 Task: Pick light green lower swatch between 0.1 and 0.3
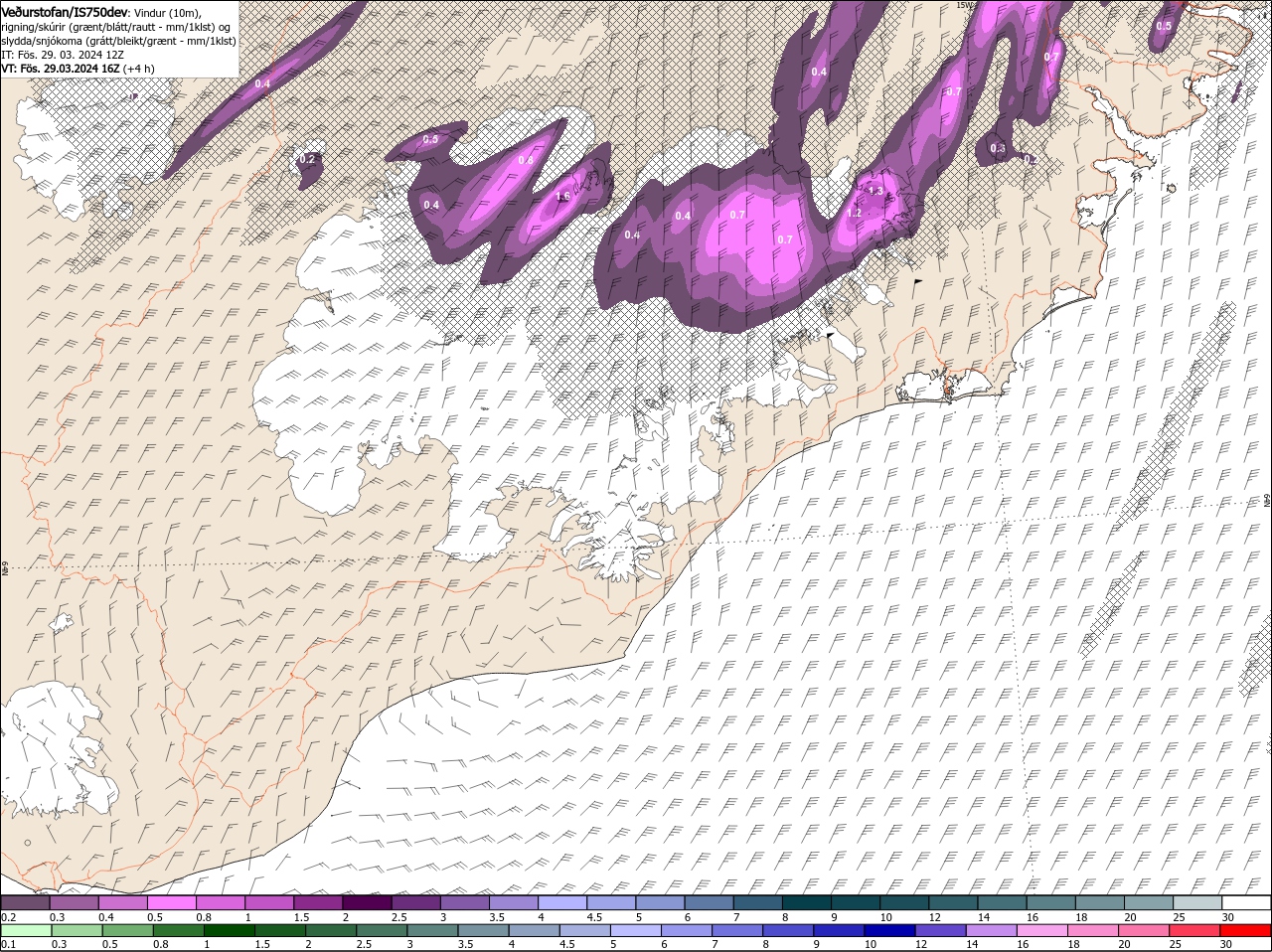(25, 930)
